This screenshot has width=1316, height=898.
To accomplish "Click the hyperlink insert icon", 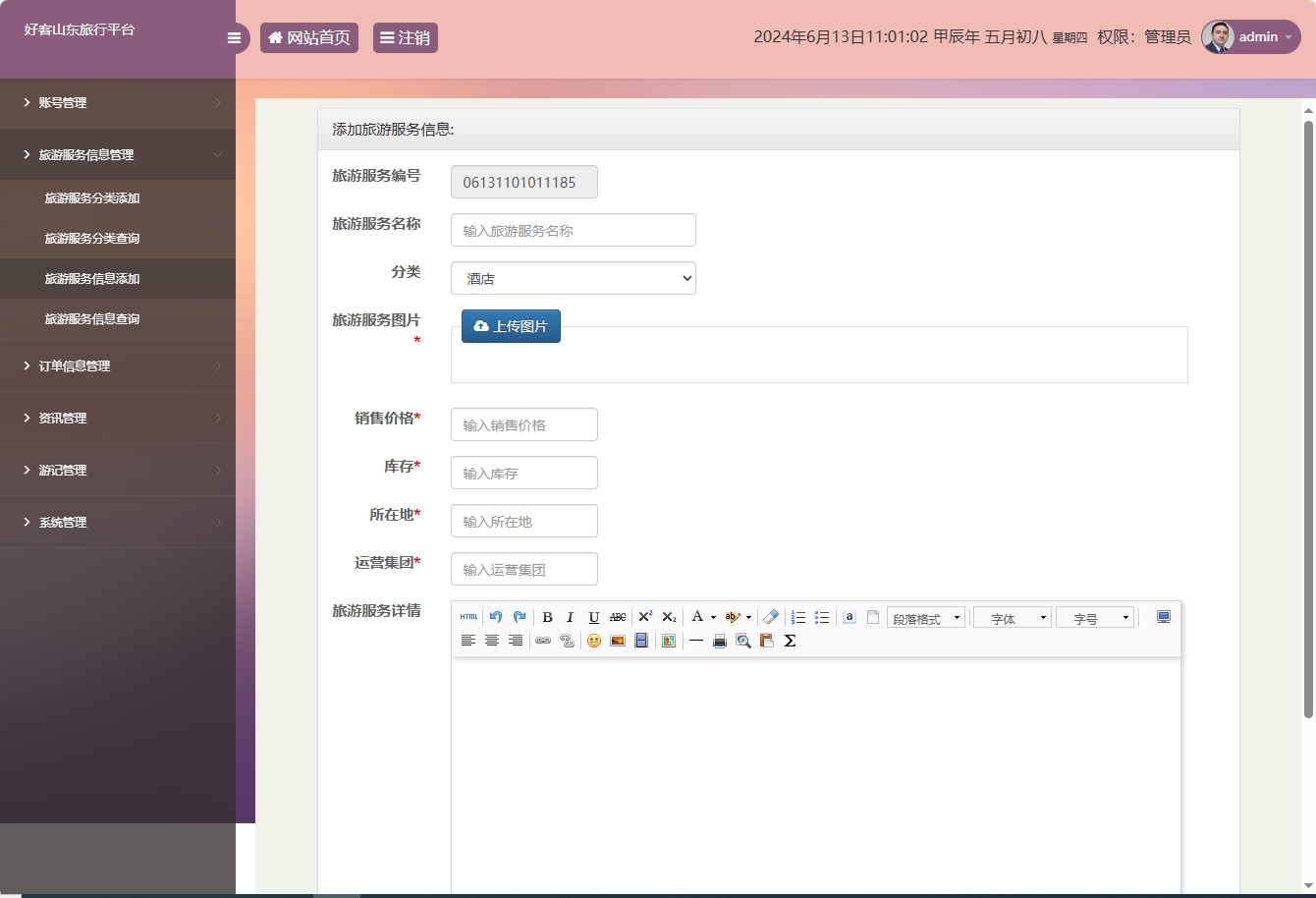I will [543, 641].
